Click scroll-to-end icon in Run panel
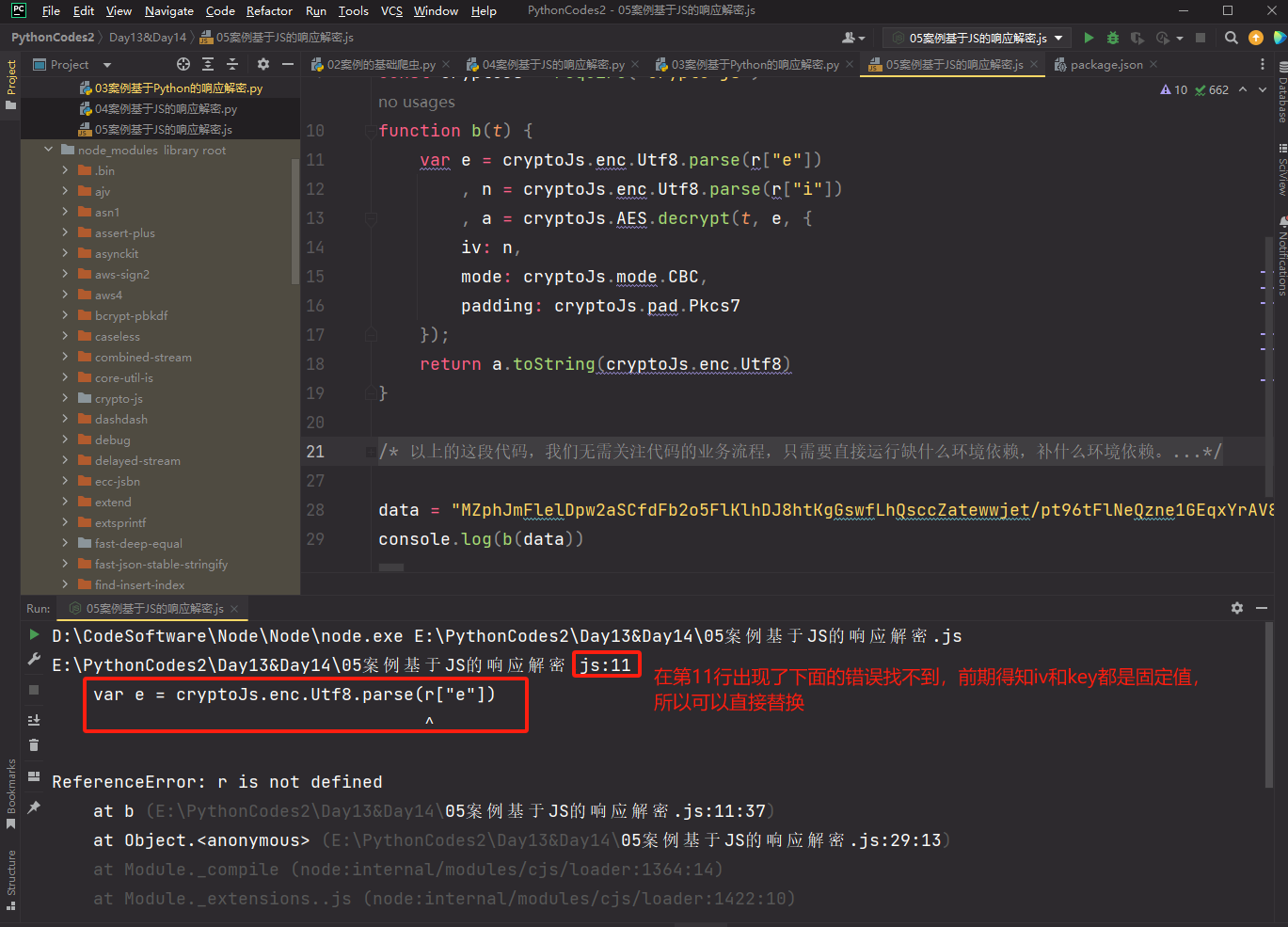 click(34, 720)
